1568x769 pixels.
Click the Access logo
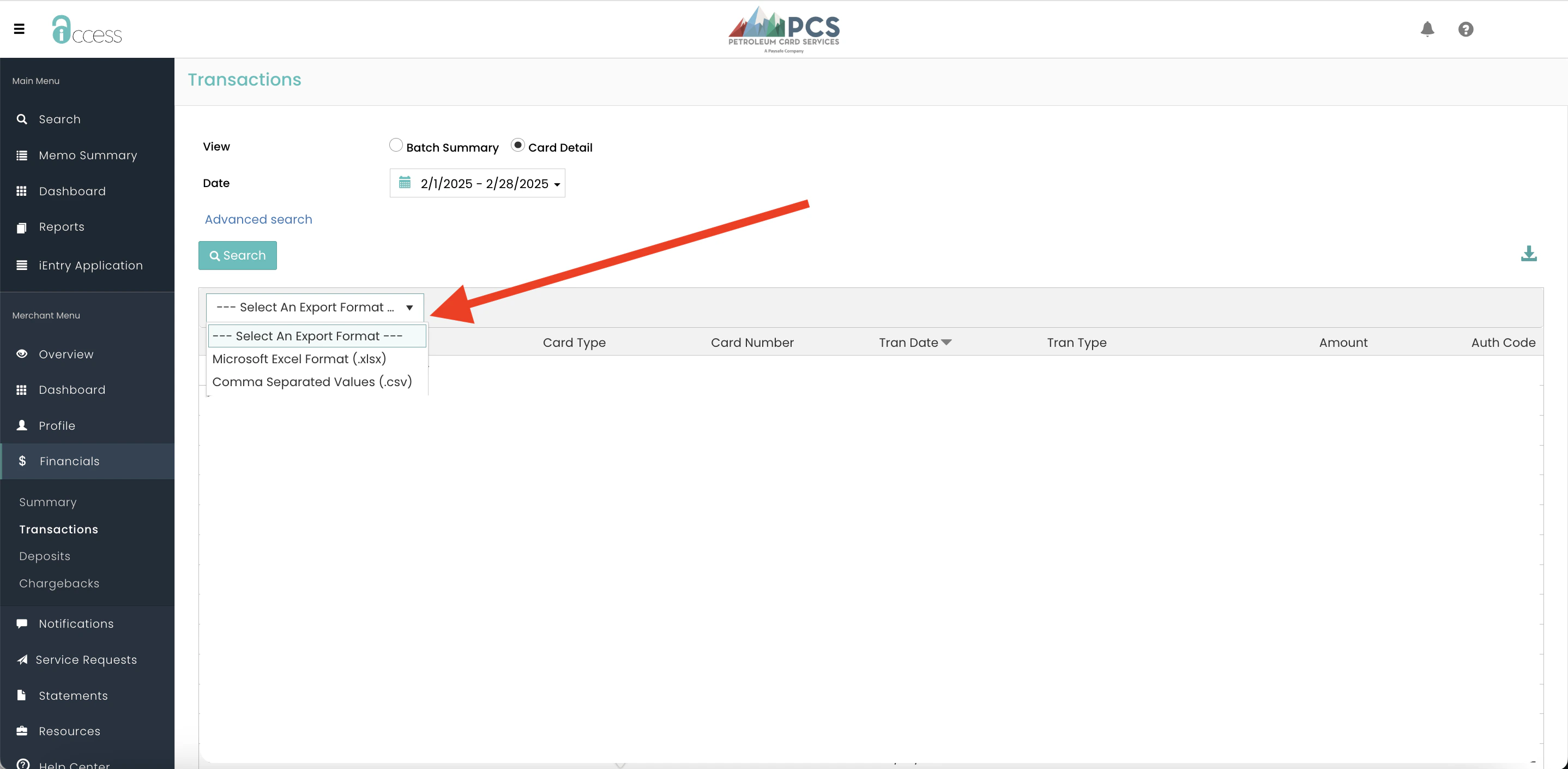click(x=87, y=29)
